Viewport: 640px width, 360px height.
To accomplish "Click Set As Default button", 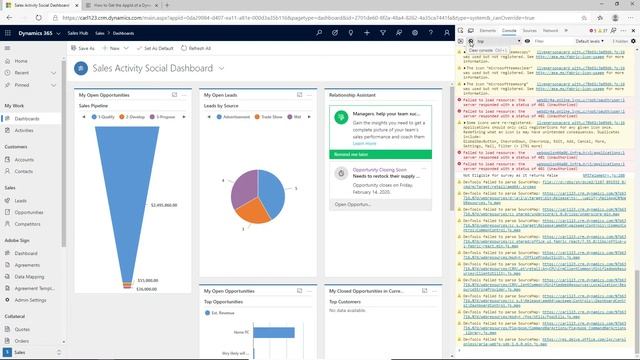I will point(155,48).
